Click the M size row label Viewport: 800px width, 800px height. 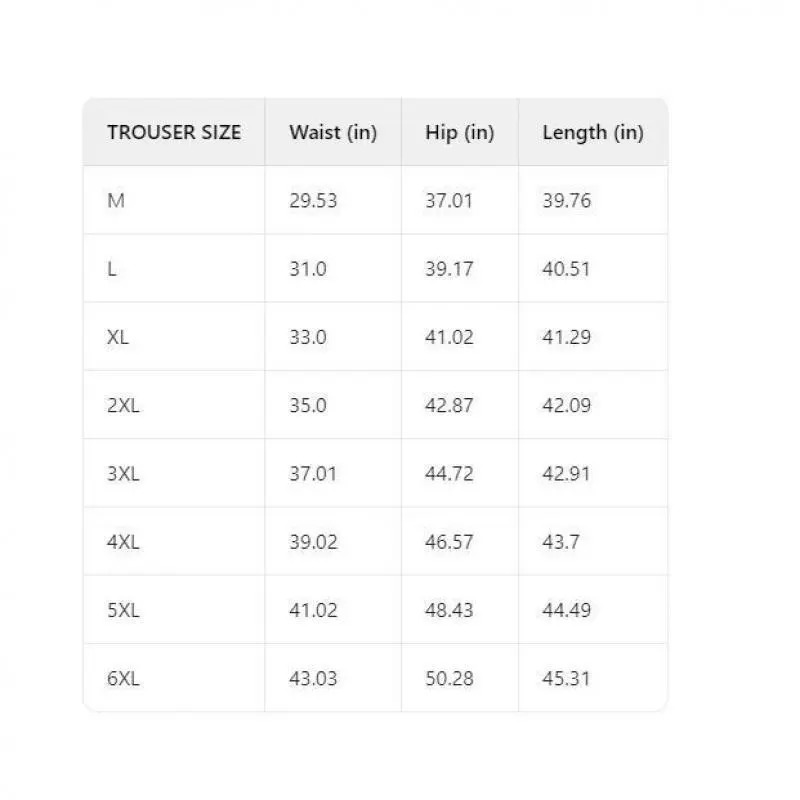pyautogui.click(x=116, y=200)
